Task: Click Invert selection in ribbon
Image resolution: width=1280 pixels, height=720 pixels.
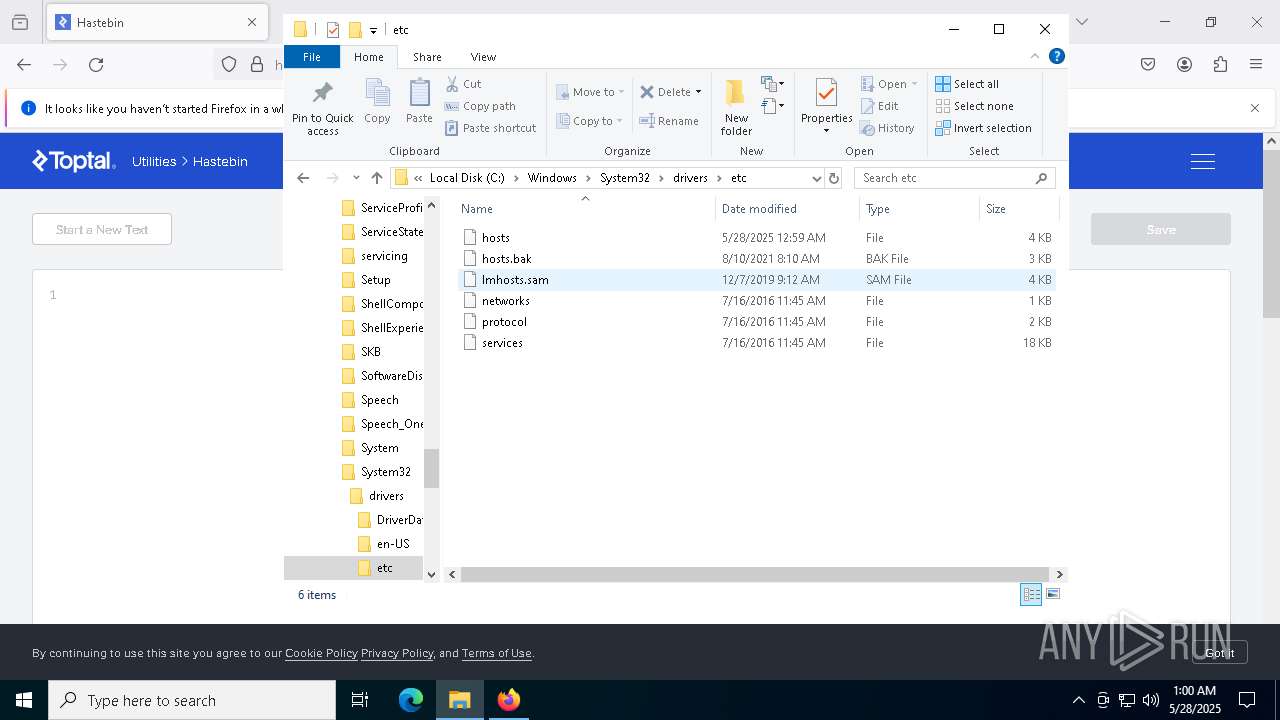Action: click(983, 128)
